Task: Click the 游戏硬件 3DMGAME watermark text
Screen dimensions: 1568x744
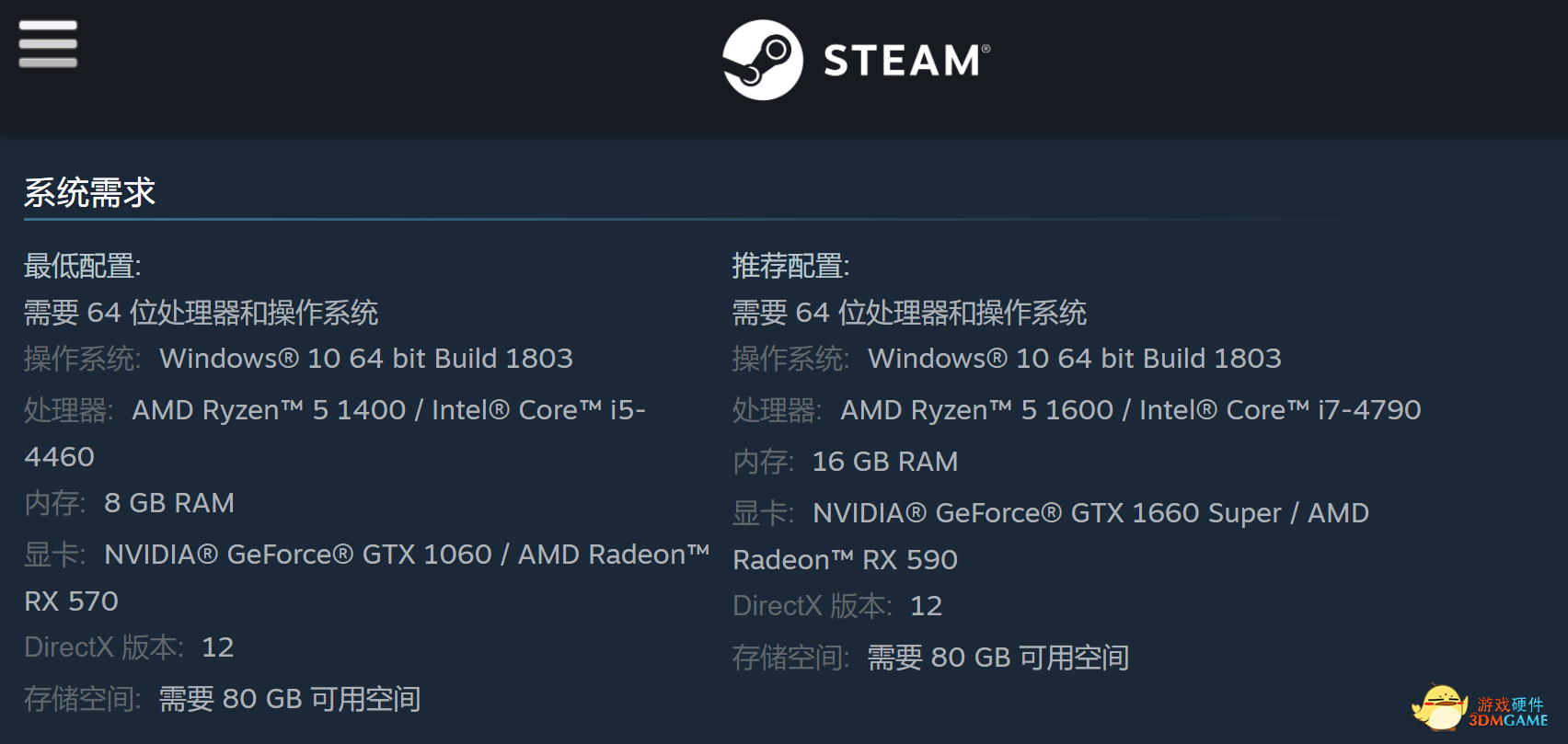Action: coord(1509,712)
